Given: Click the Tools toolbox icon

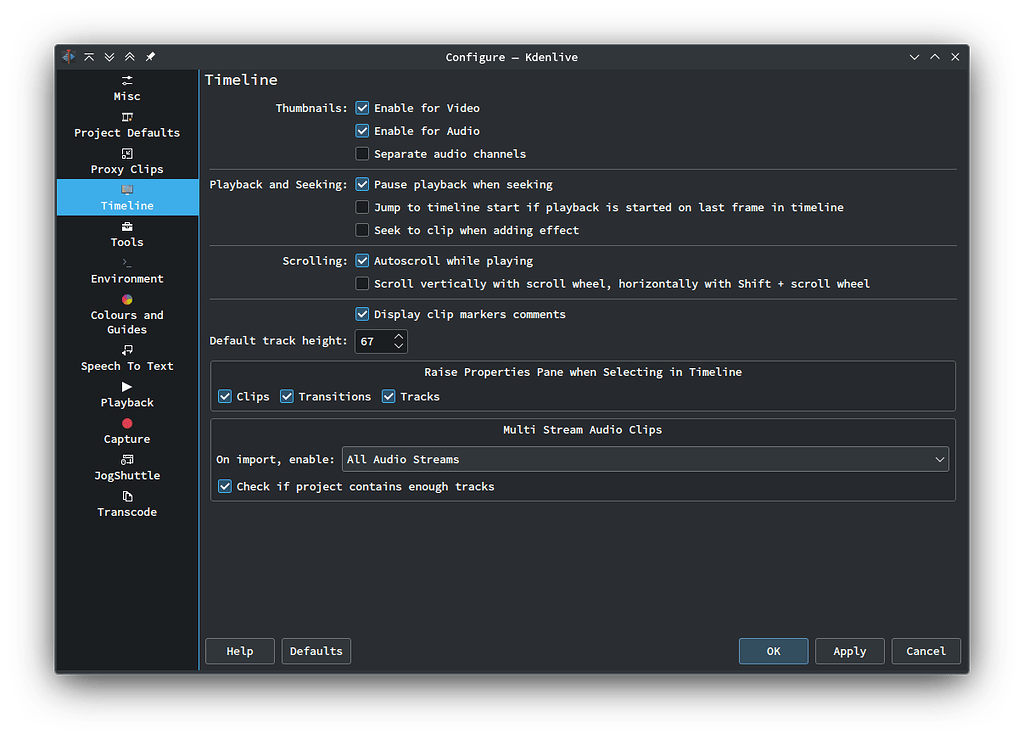Looking at the screenshot, I should tap(127, 226).
